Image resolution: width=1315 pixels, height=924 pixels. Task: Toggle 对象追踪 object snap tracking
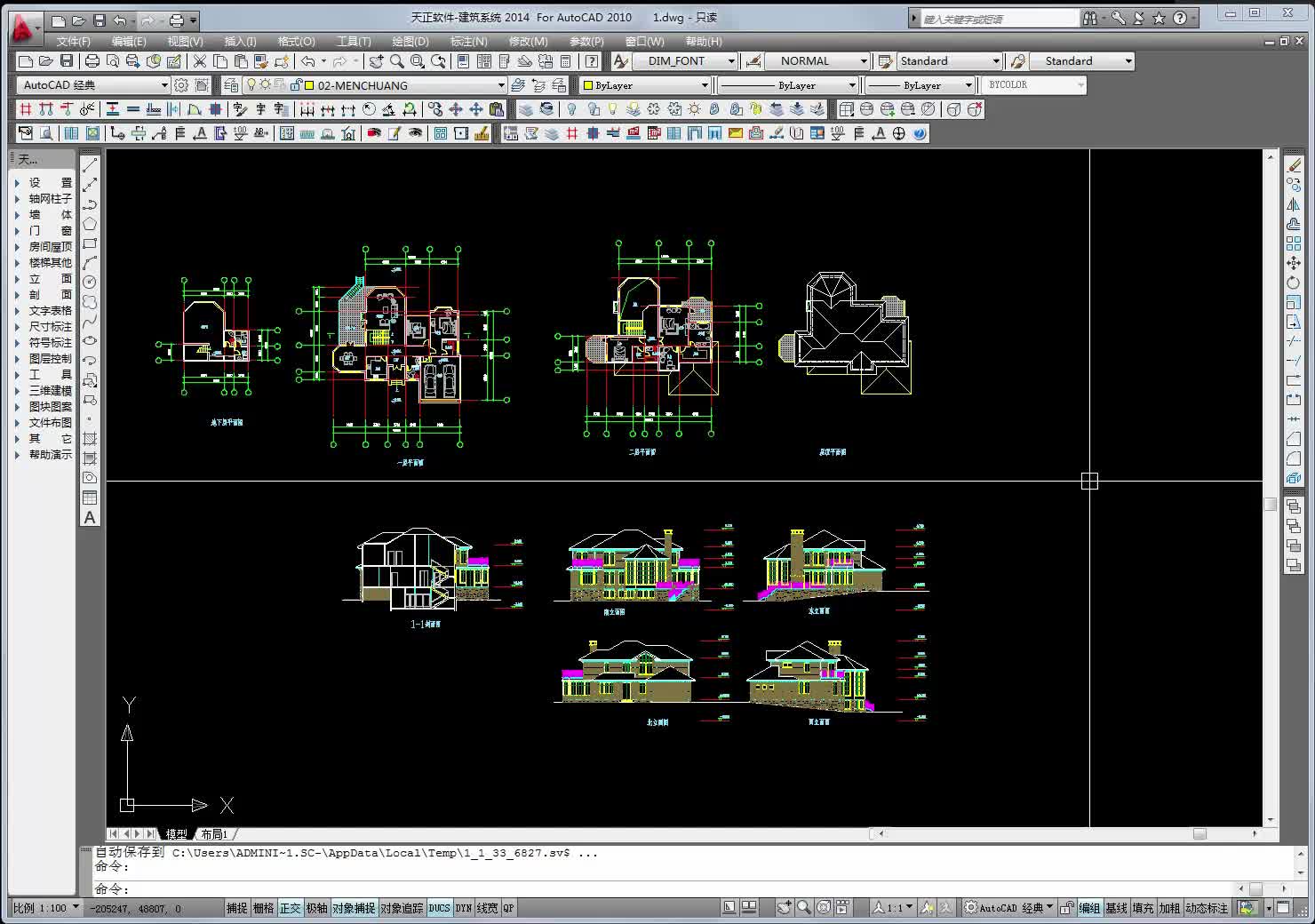402,908
